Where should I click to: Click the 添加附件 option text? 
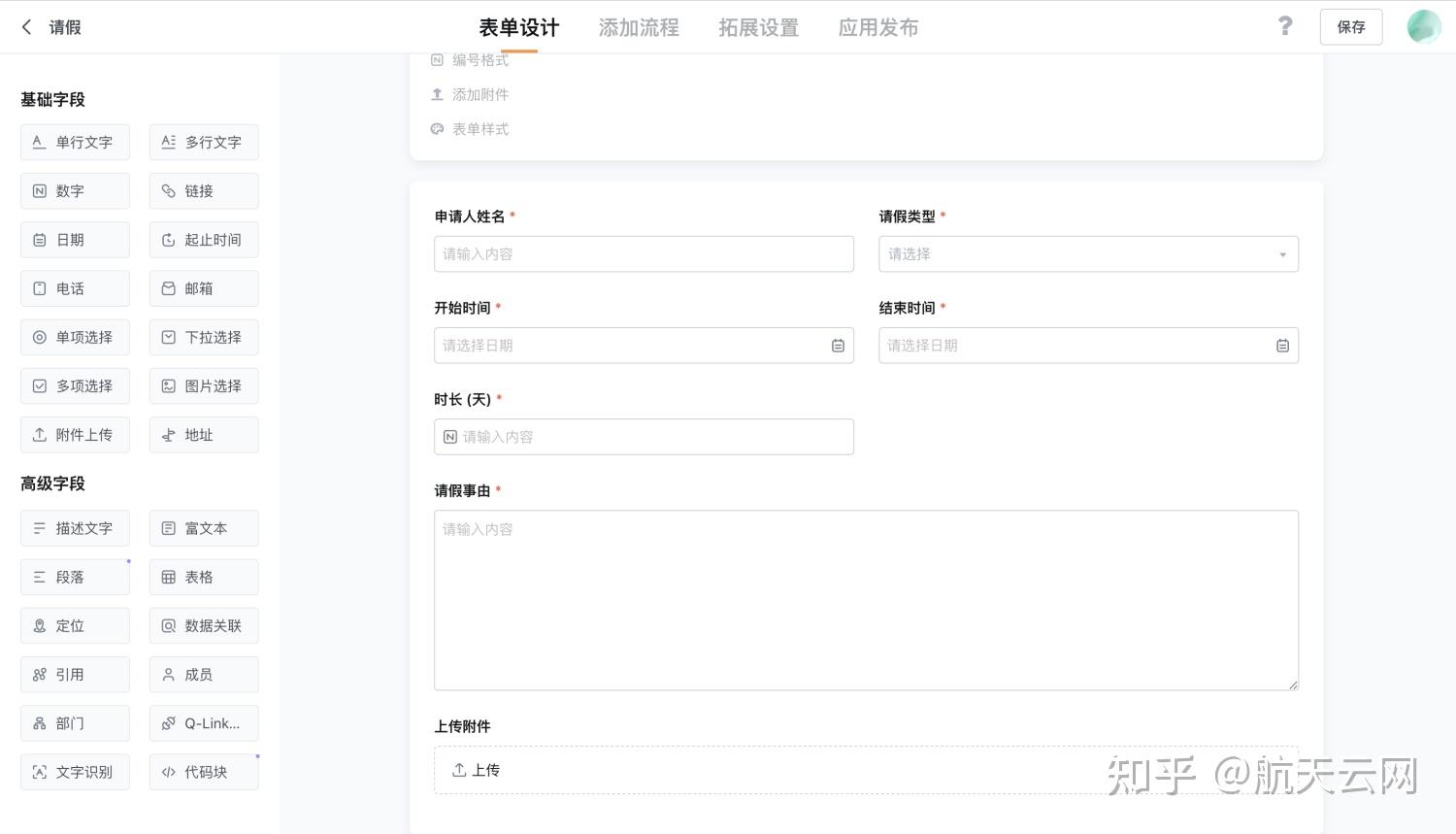coord(480,95)
